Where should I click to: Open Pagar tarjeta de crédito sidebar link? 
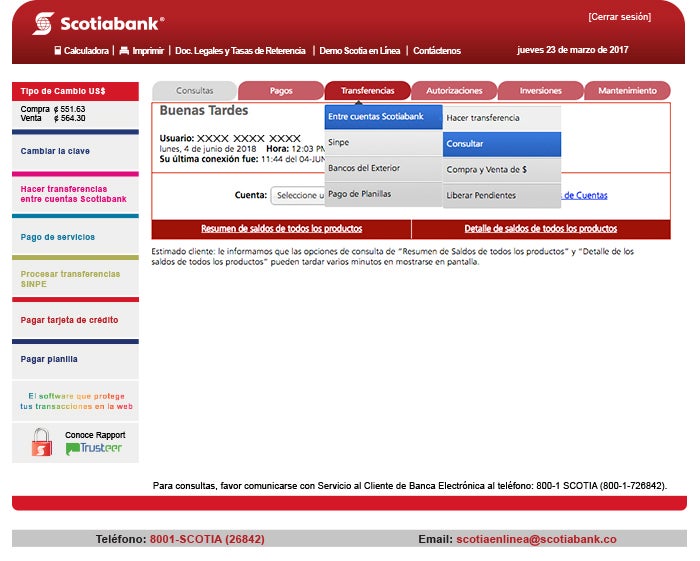pos(69,320)
